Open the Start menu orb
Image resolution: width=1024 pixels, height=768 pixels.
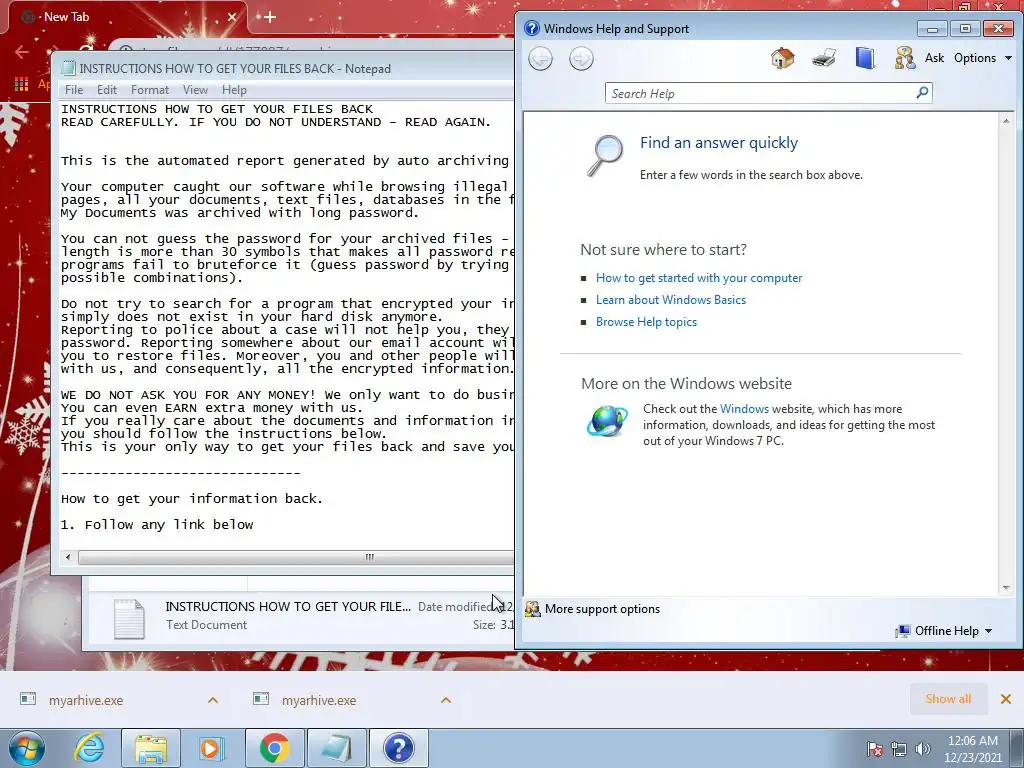(x=26, y=748)
